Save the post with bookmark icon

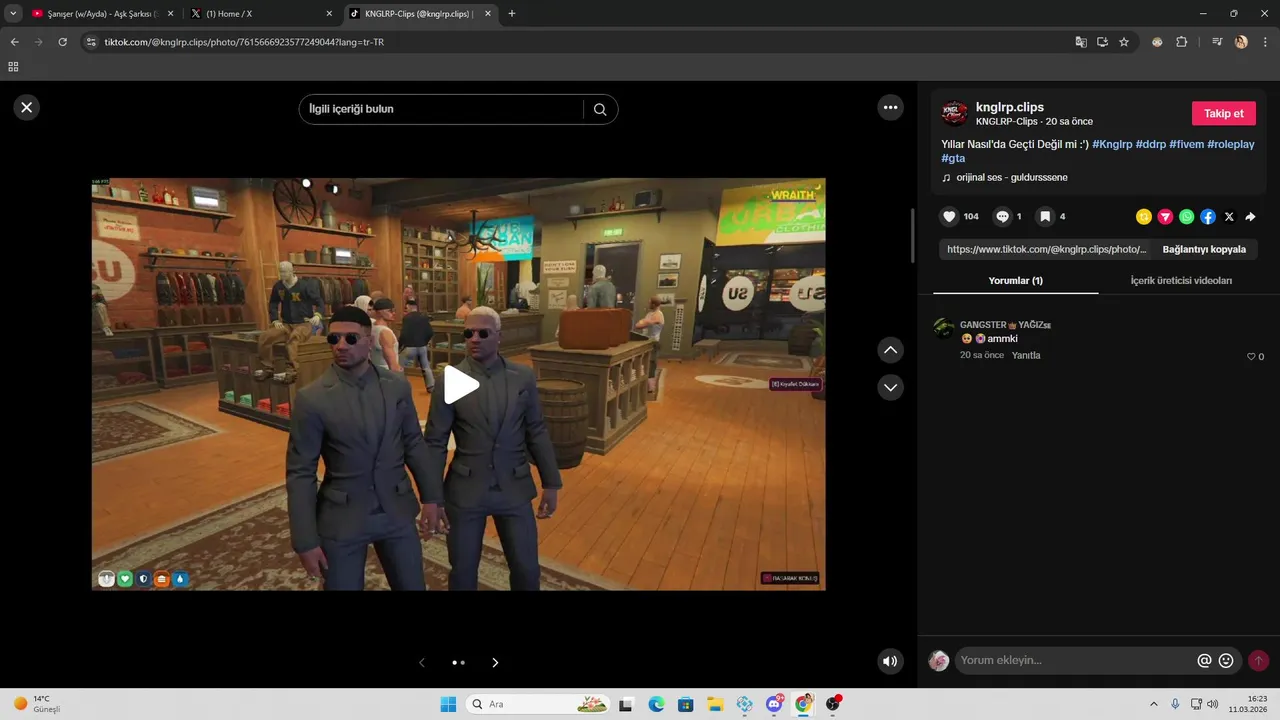click(1044, 216)
